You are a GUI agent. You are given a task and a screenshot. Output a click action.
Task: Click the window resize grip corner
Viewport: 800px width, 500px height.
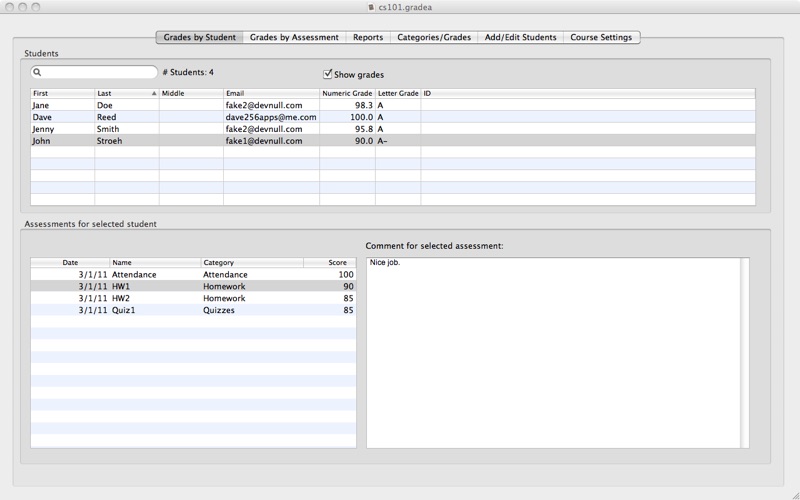[795, 495]
